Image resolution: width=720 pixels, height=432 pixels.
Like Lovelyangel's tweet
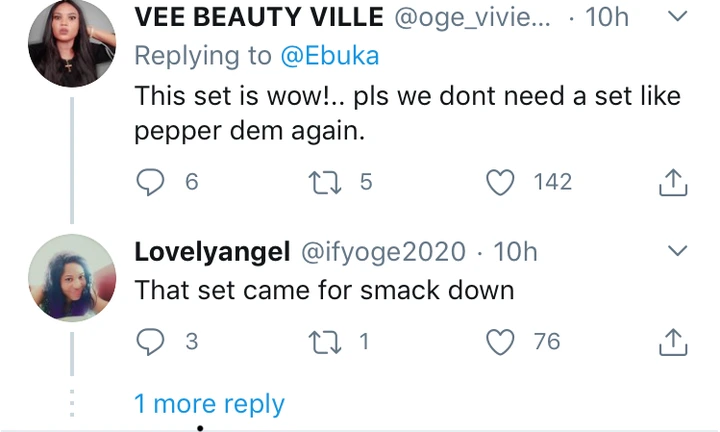[499, 342]
